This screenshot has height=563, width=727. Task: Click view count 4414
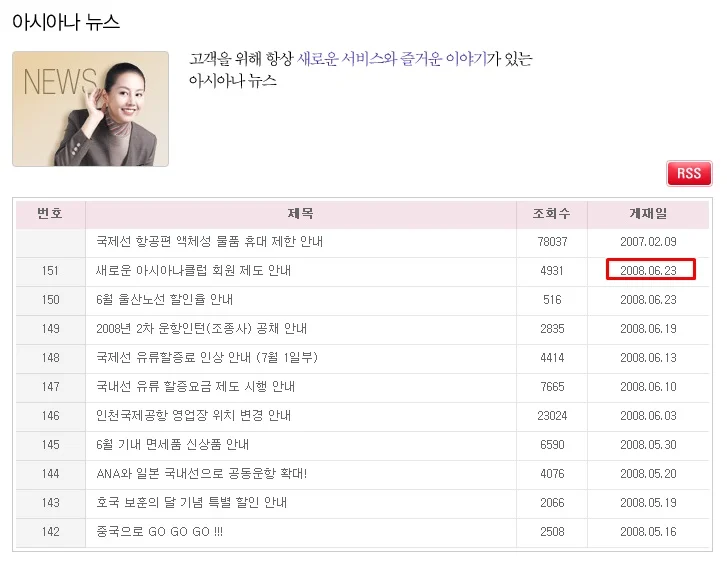pyautogui.click(x=552, y=358)
